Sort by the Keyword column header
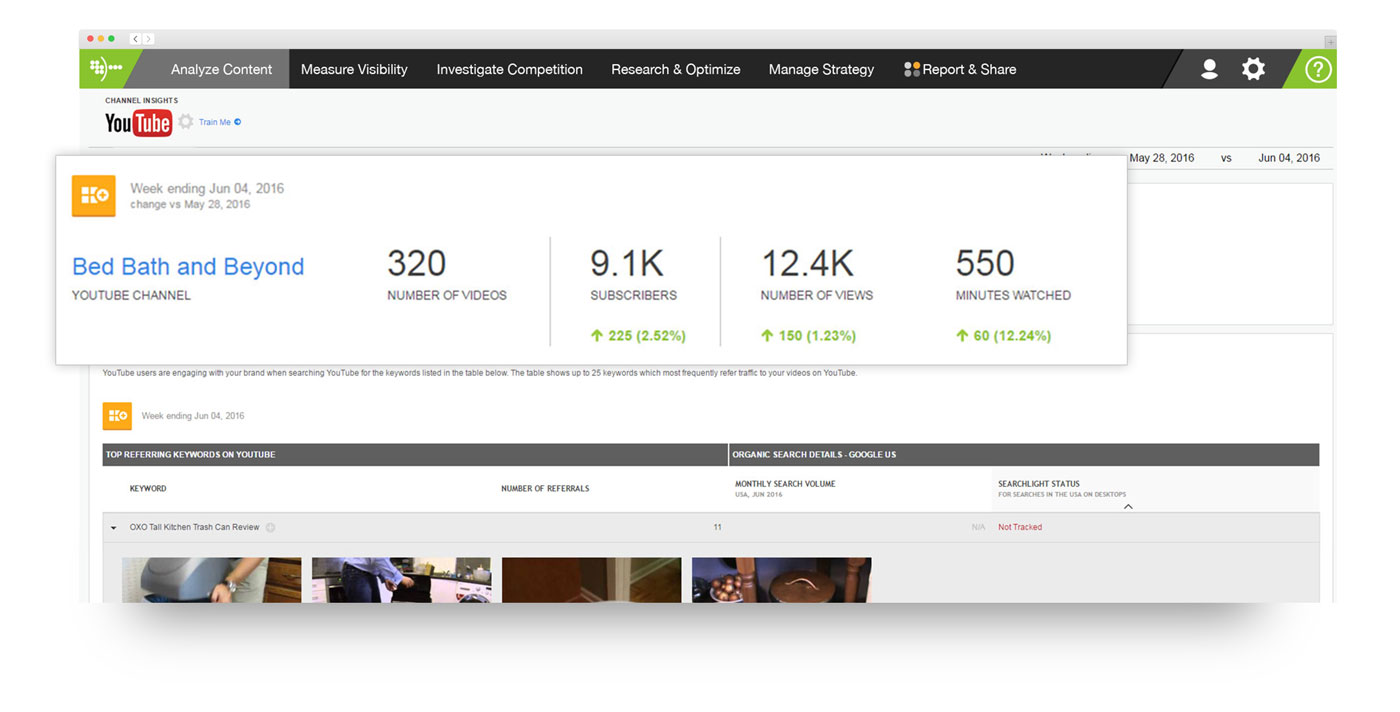This screenshot has height=712, width=1400. (148, 489)
